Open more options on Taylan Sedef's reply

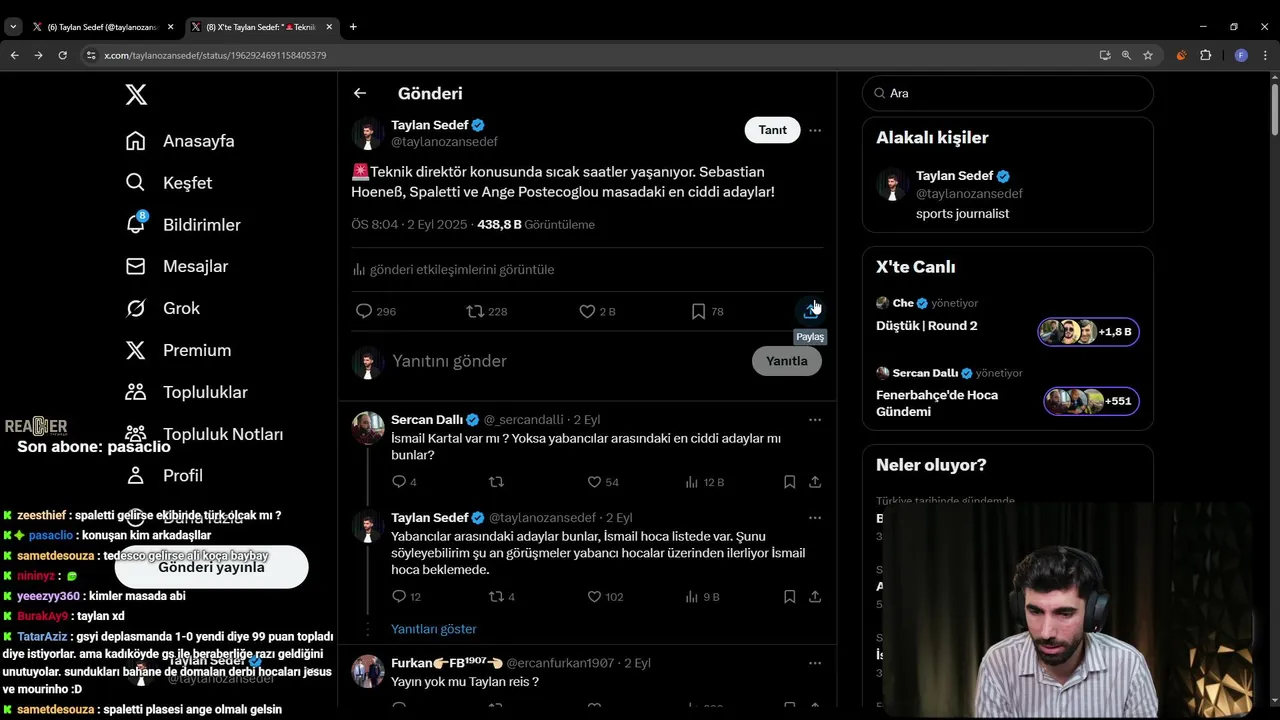(x=815, y=518)
